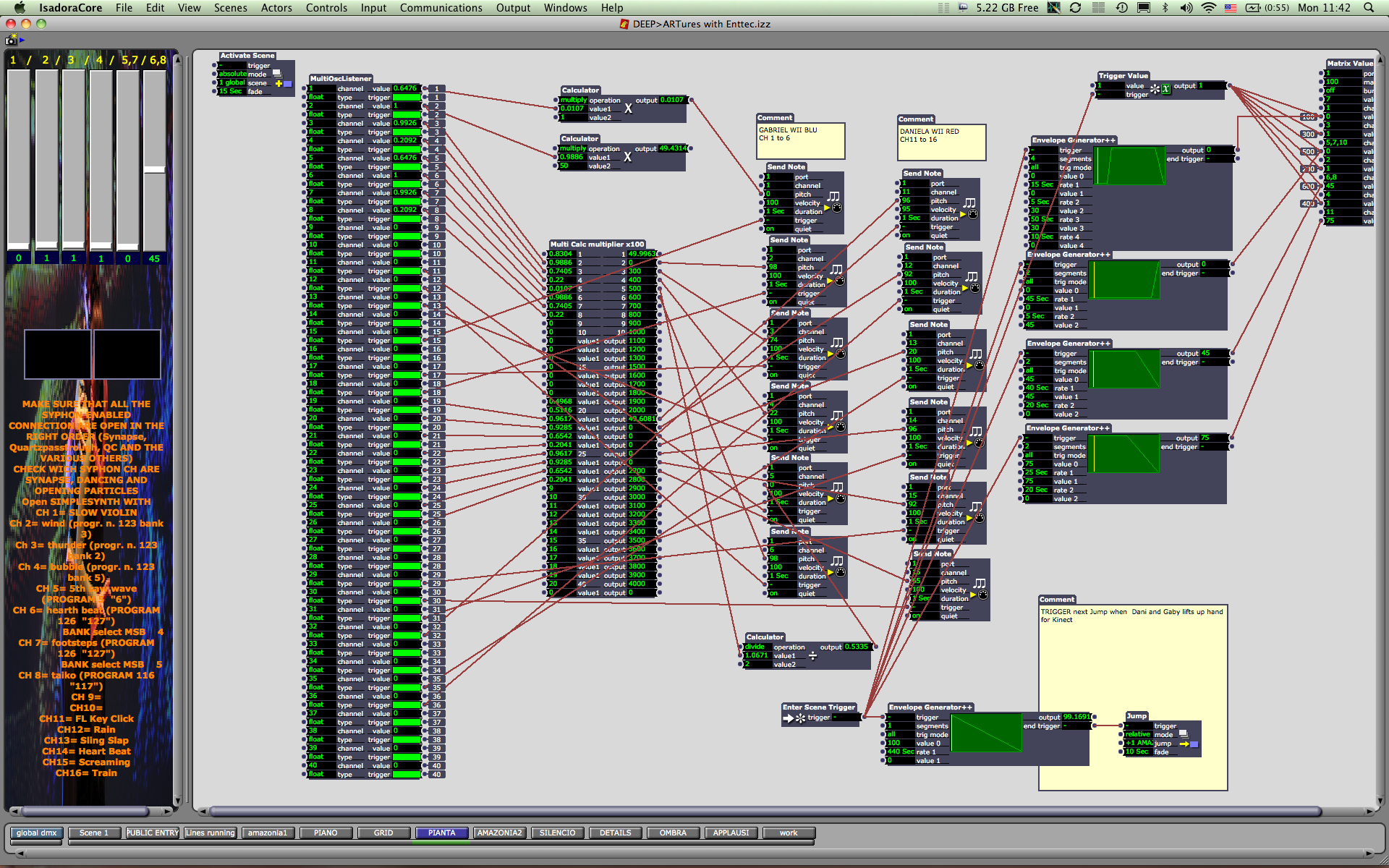Viewport: 1389px width, 868px height.
Task: Open the 'relative' mode popup in Jump actor
Action: [x=1138, y=734]
